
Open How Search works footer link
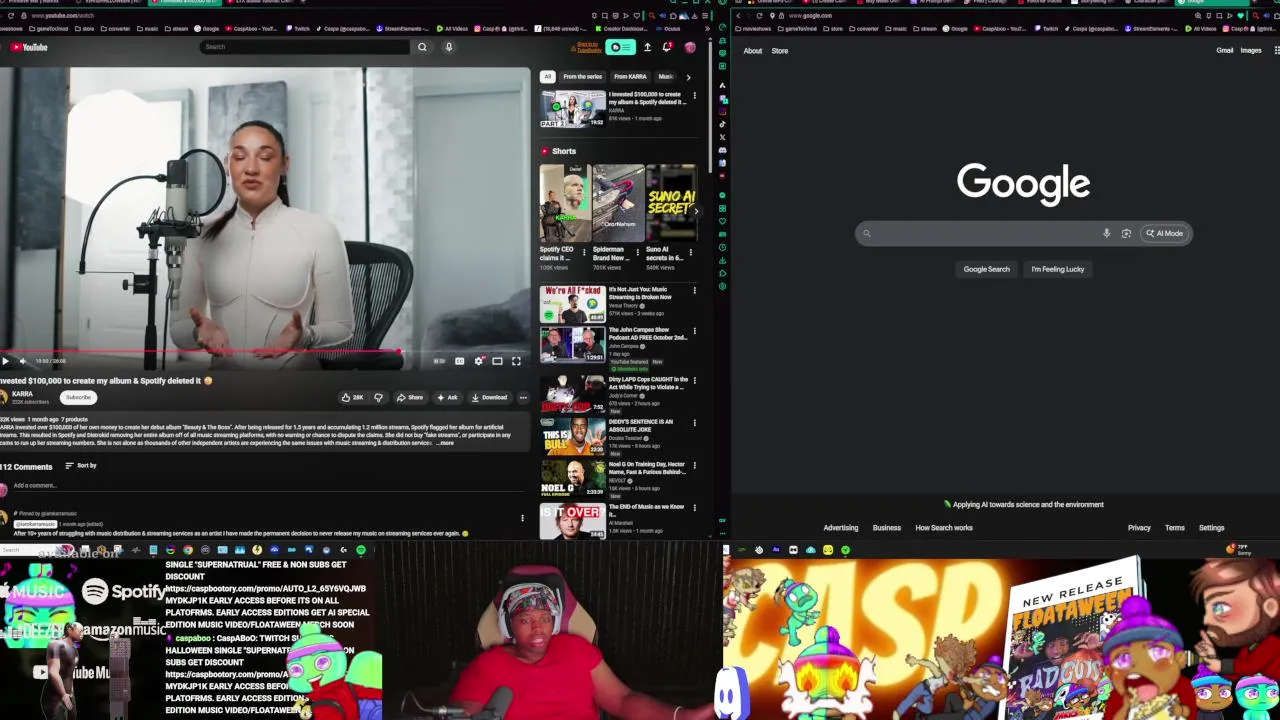pyautogui.click(x=944, y=528)
